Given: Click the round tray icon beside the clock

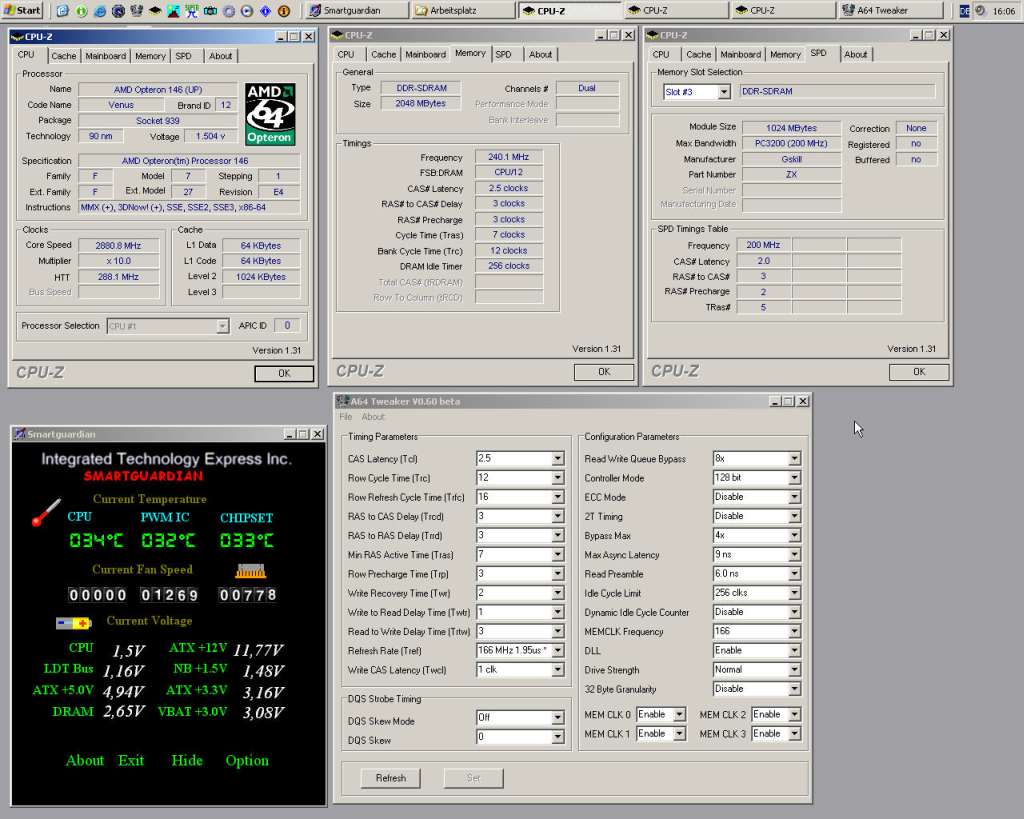Looking at the screenshot, I should 980,10.
